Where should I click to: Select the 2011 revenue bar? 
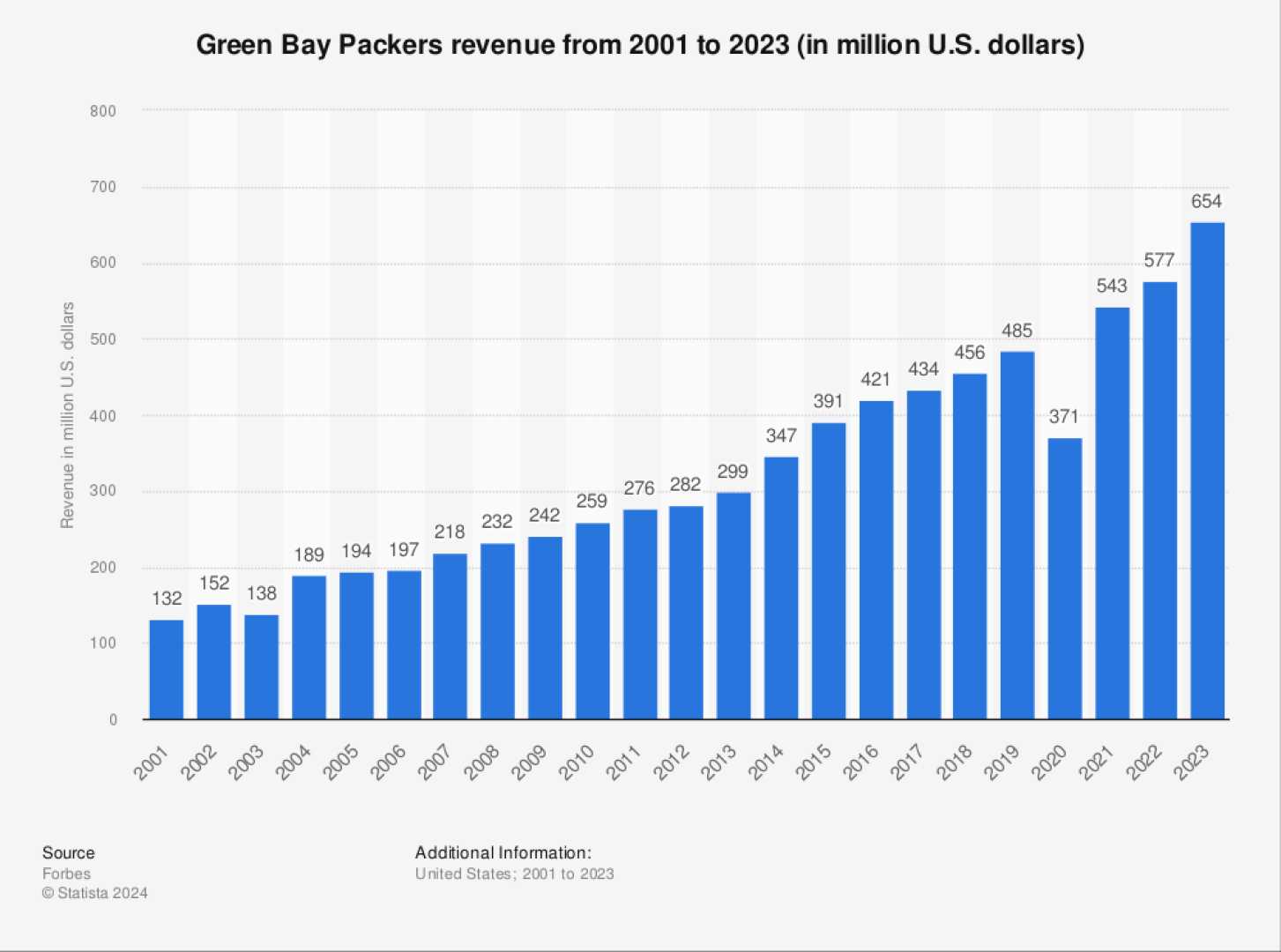(x=640, y=614)
